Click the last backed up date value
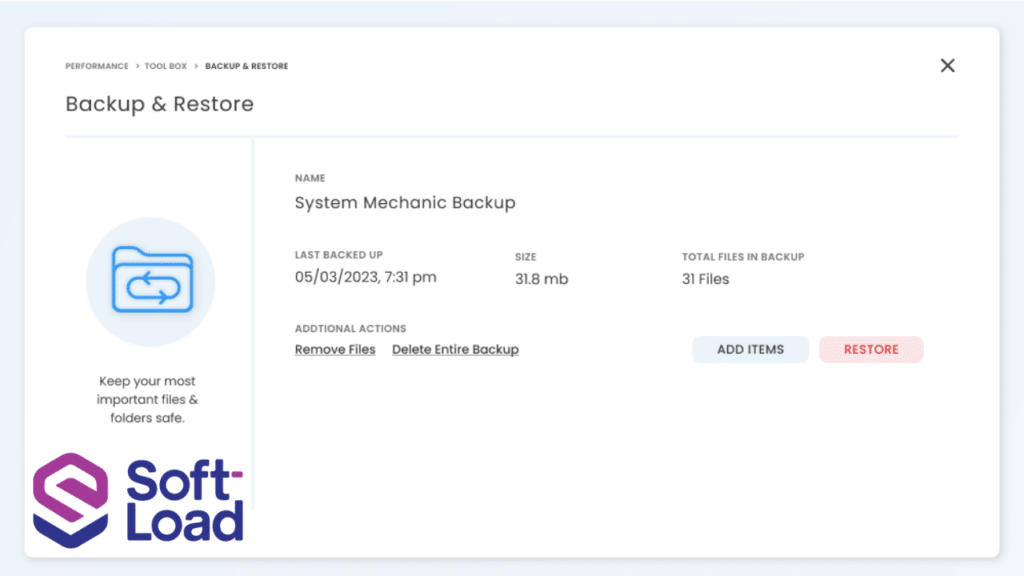 (365, 277)
